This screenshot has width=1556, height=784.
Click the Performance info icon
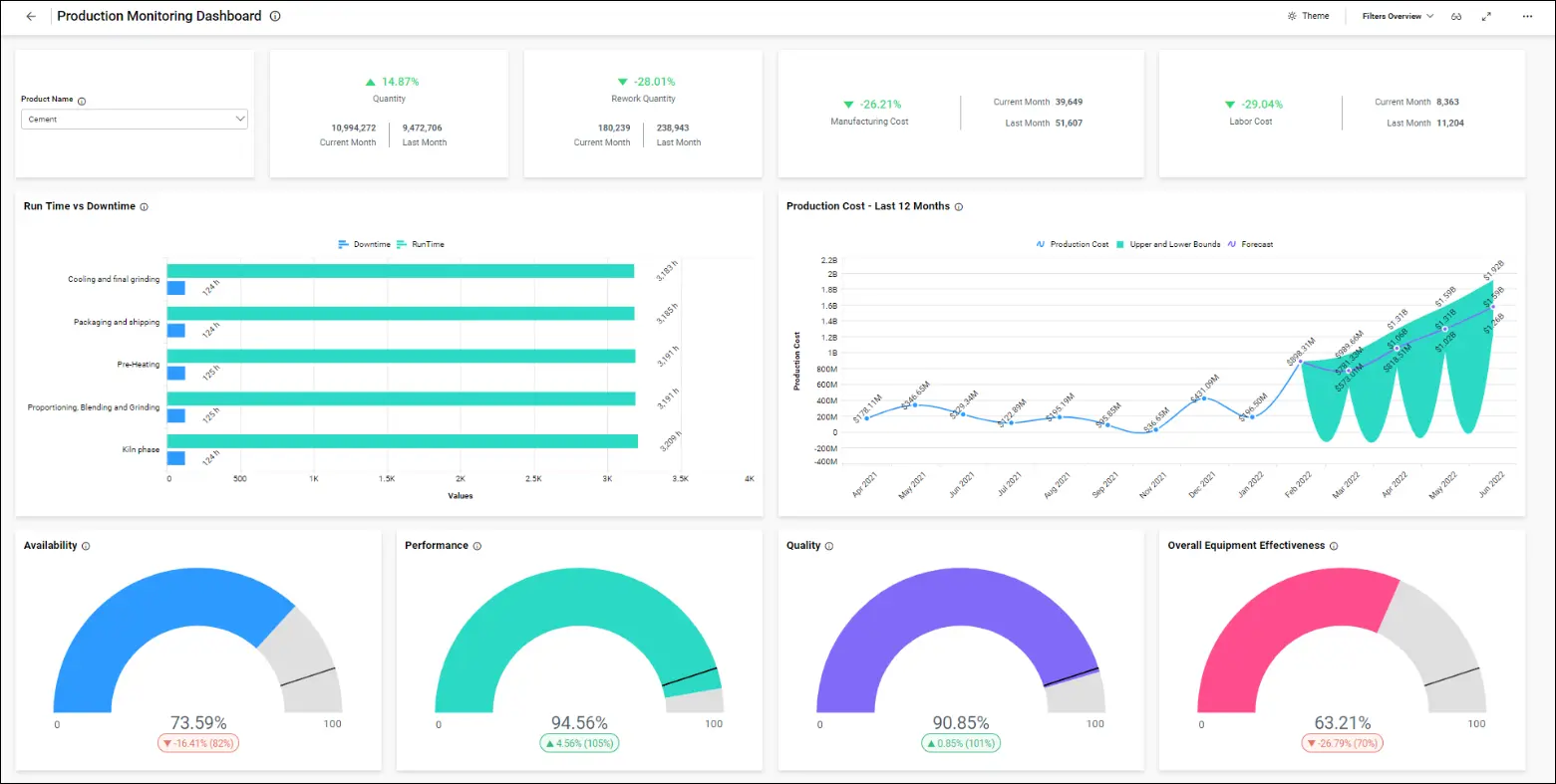coord(476,546)
